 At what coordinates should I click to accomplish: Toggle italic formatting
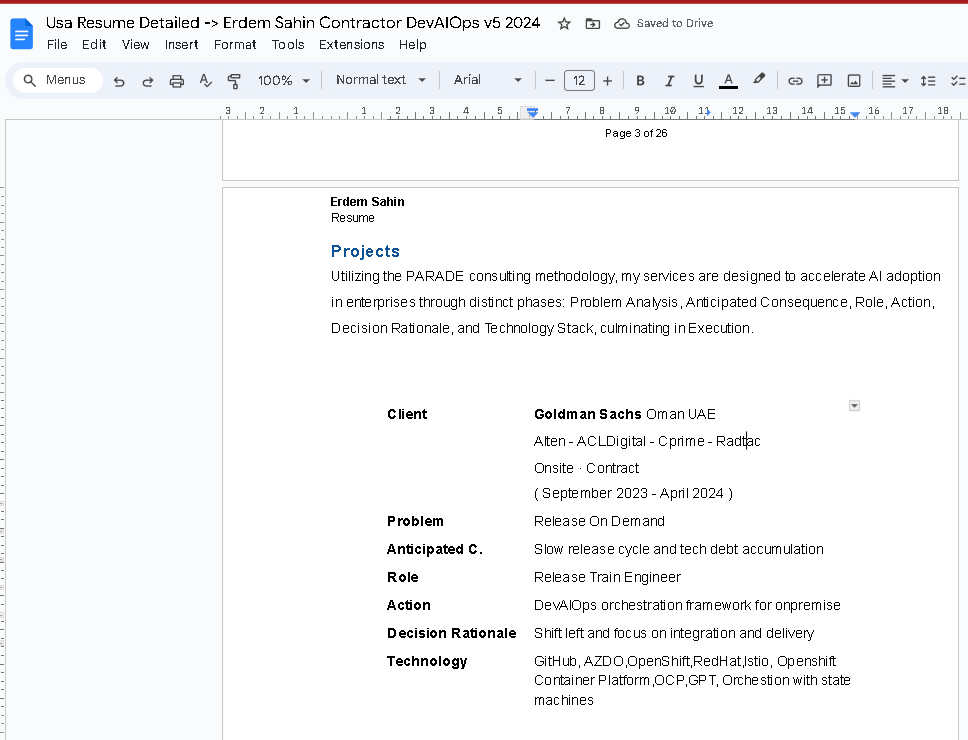[669, 81]
